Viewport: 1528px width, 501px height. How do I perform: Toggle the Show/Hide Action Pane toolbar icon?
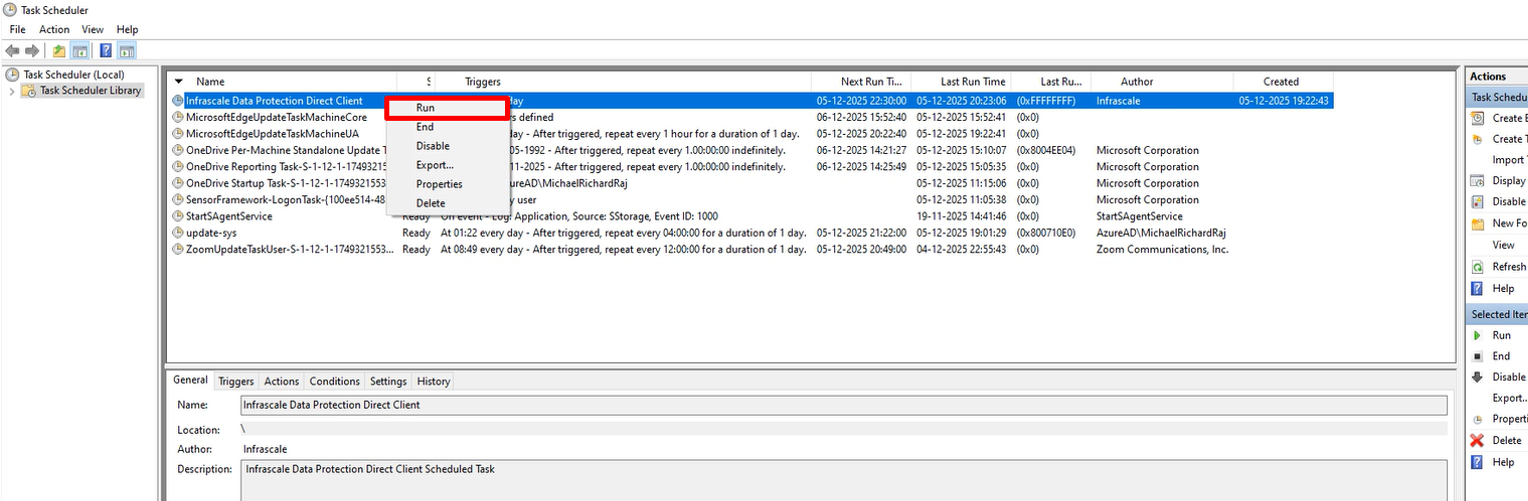[127, 51]
